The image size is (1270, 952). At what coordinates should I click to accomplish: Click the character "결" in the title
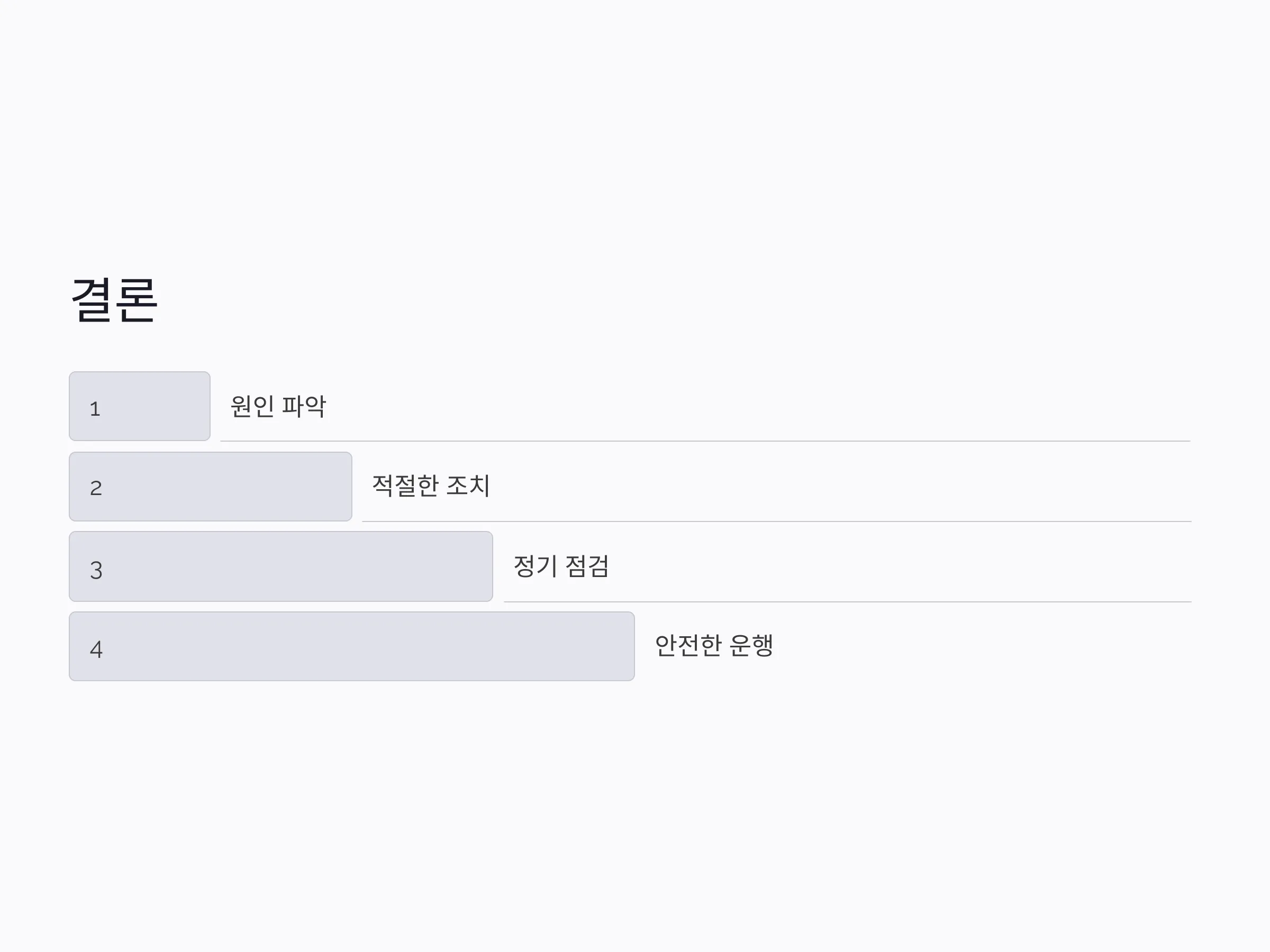(92, 299)
